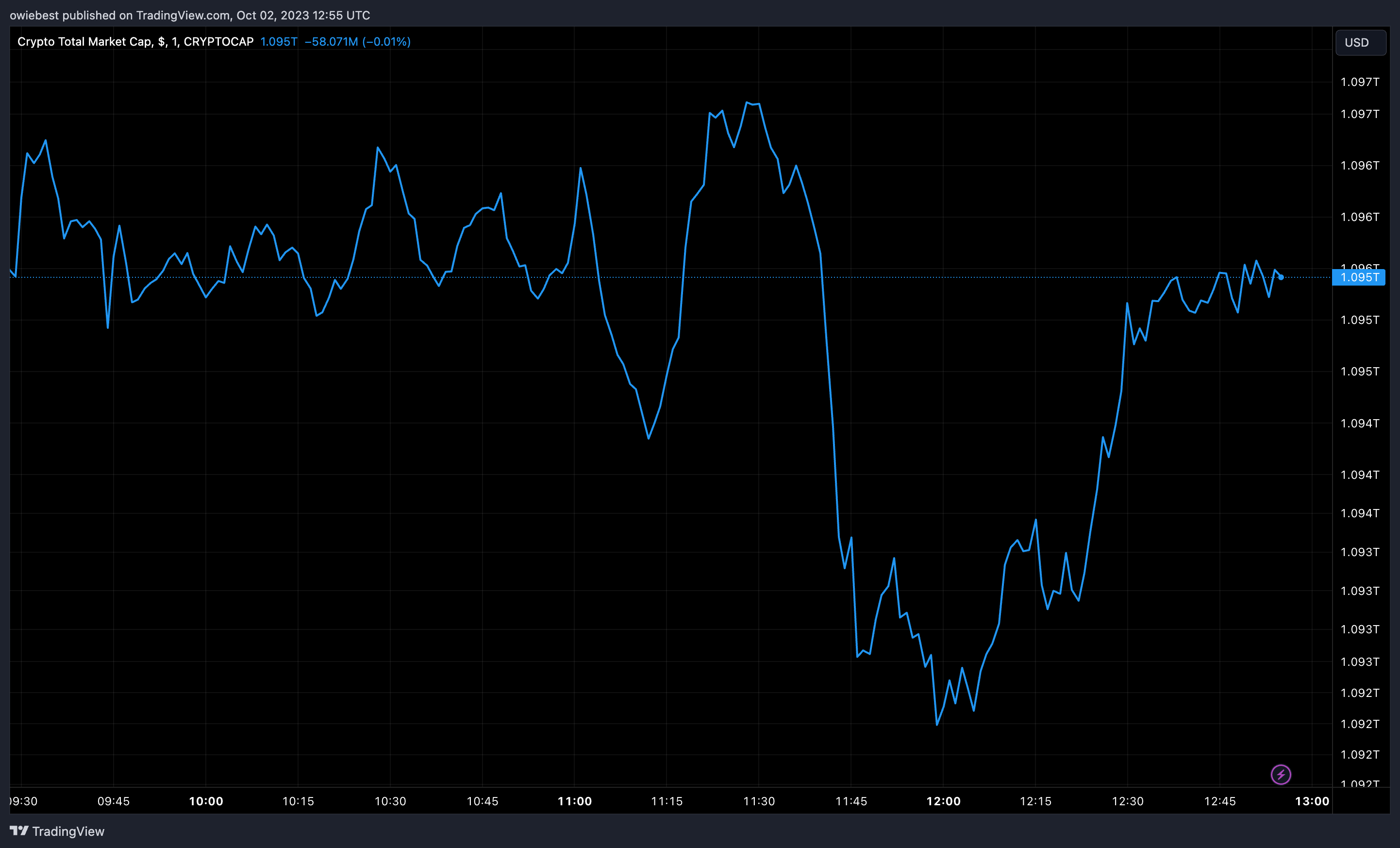
Task: Click the last price dot on the line
Action: [1281, 277]
